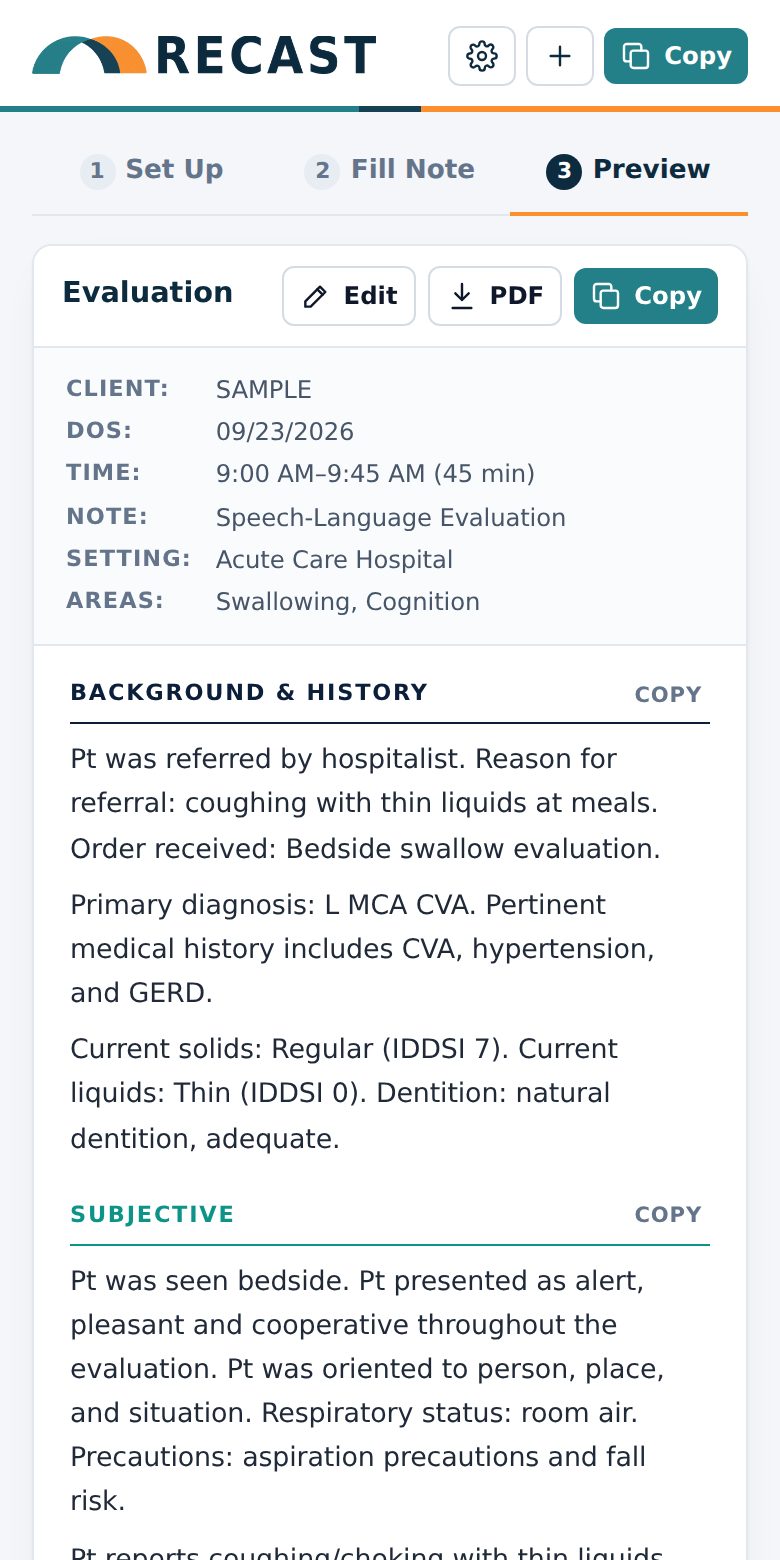Click the Evaluation heading

click(x=148, y=293)
